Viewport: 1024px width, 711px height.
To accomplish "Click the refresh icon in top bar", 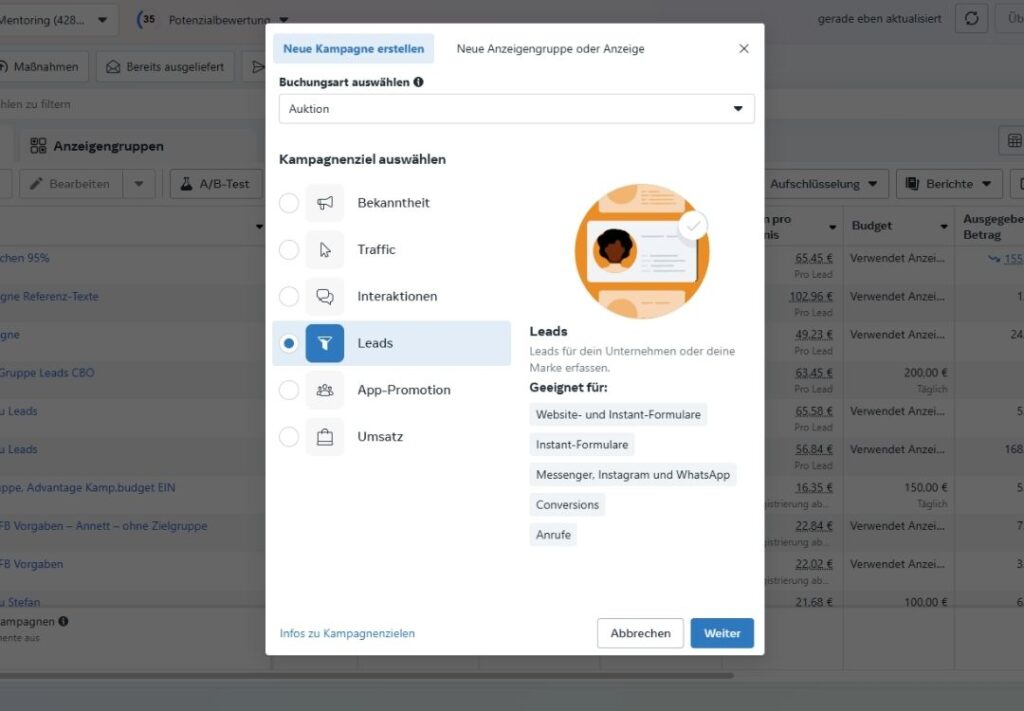I will pyautogui.click(x=971, y=19).
